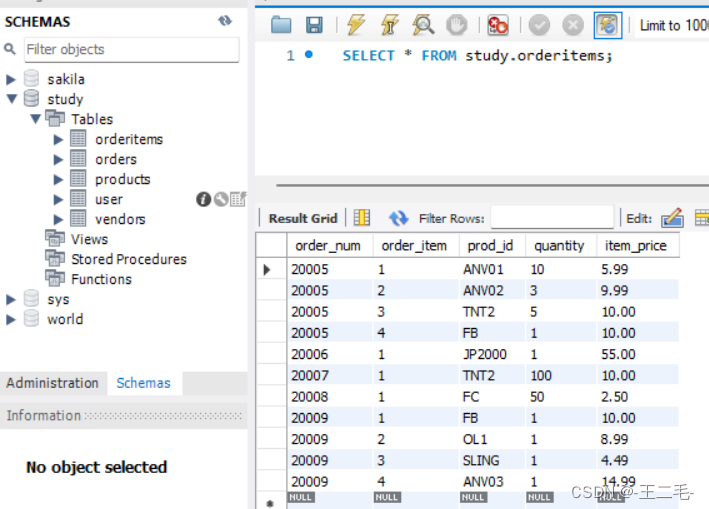Expand the products table arrow

[x=58, y=179]
